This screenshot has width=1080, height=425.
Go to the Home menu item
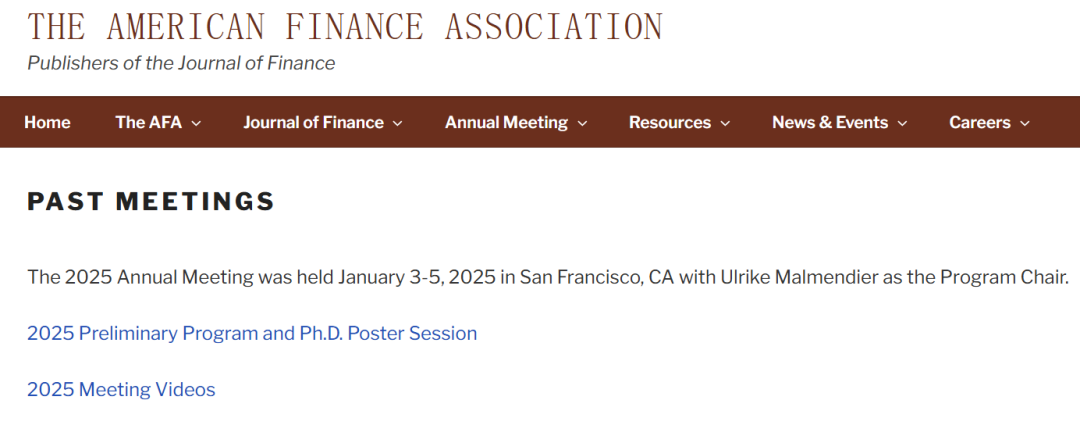pyautogui.click(x=47, y=122)
